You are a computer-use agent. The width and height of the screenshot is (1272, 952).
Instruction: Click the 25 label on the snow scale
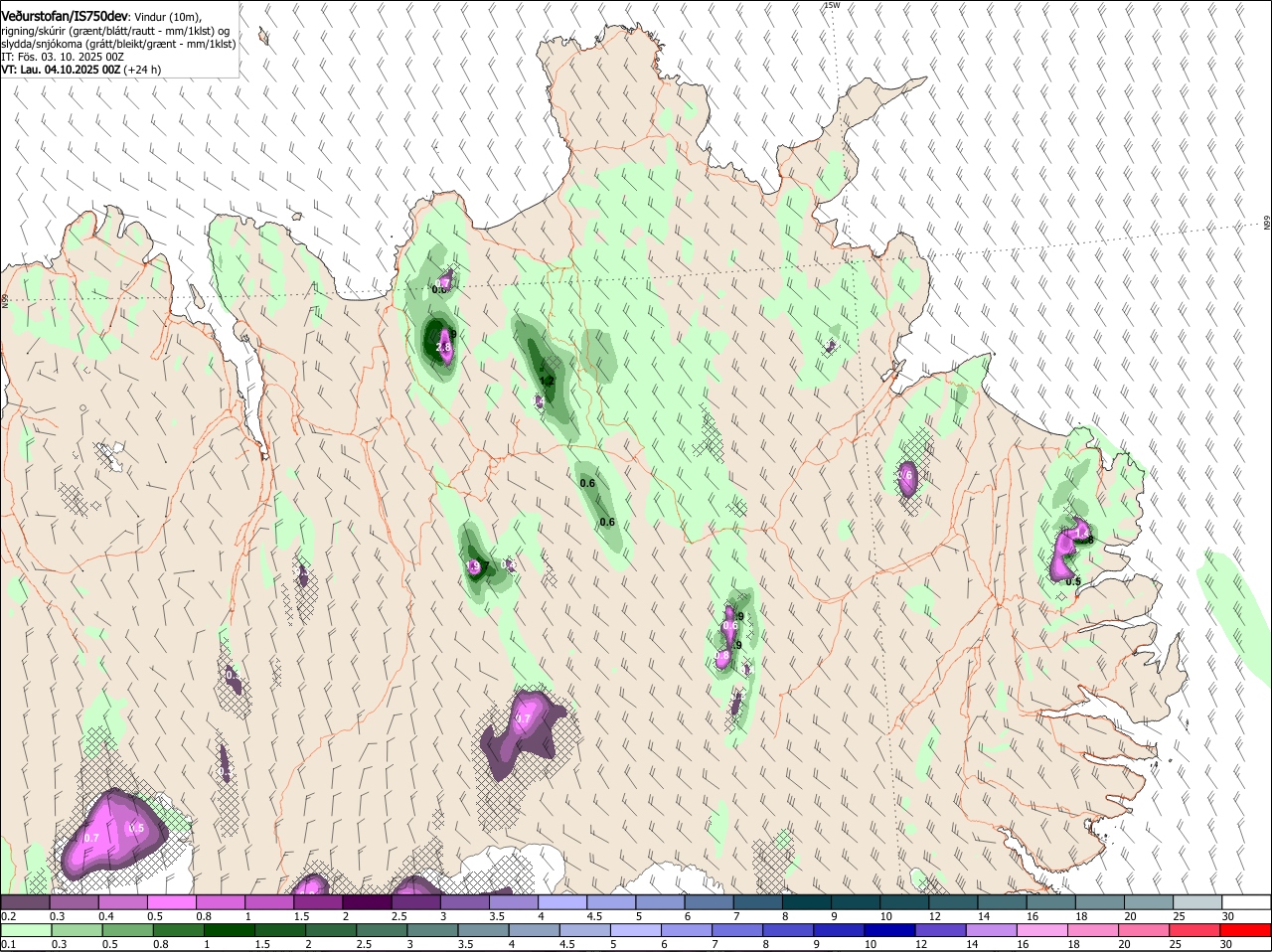[1178, 916]
